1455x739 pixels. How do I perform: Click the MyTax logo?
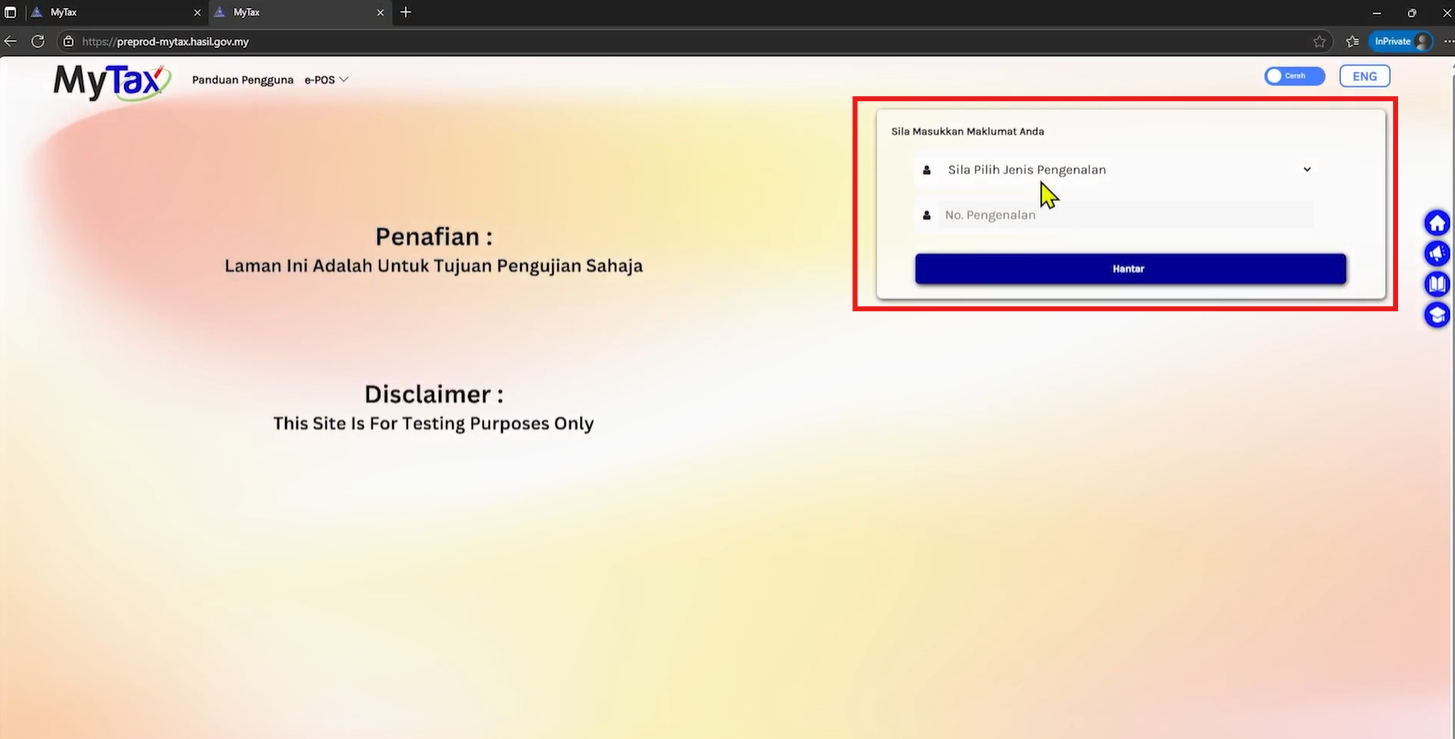coord(112,81)
